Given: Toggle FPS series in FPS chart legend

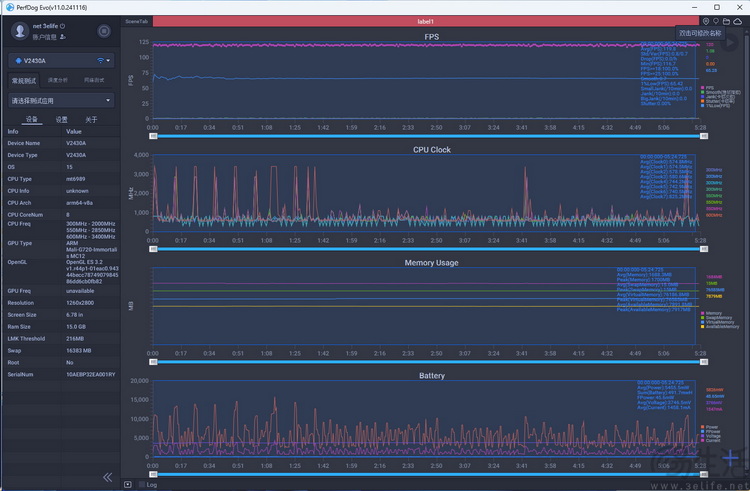Looking at the screenshot, I should 707,87.
